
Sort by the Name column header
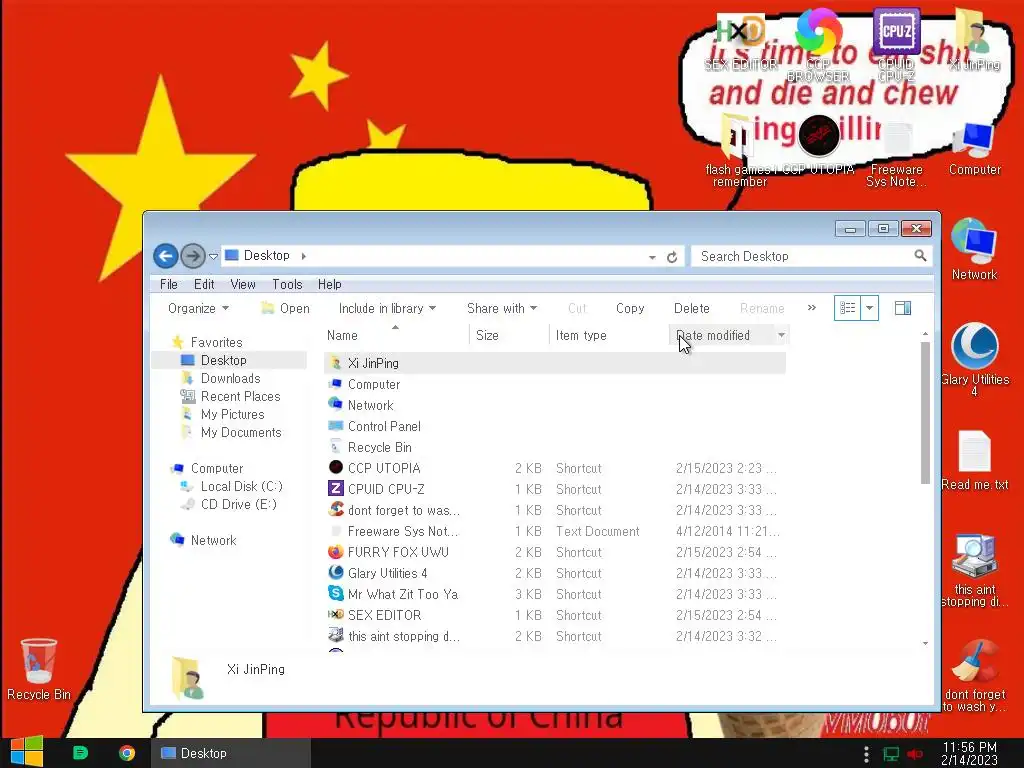[396, 336]
